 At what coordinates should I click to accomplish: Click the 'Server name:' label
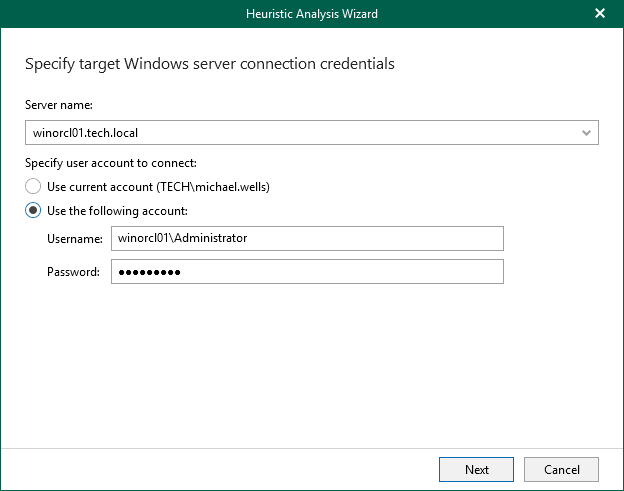(59, 105)
